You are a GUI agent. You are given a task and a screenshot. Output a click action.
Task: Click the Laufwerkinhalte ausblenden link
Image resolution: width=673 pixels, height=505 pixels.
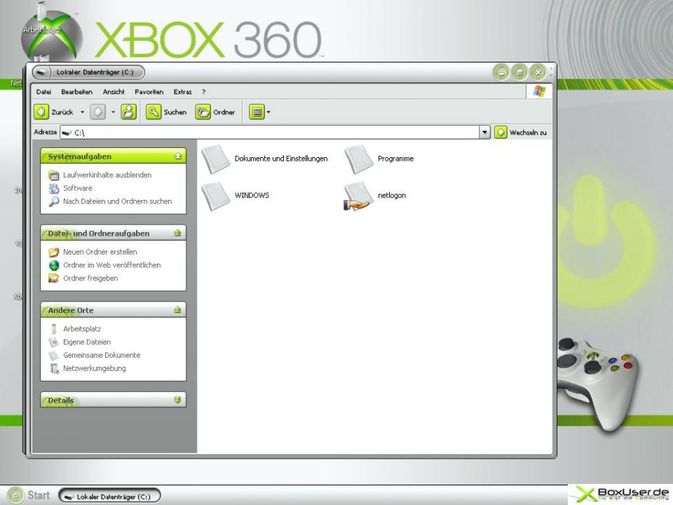[107, 175]
